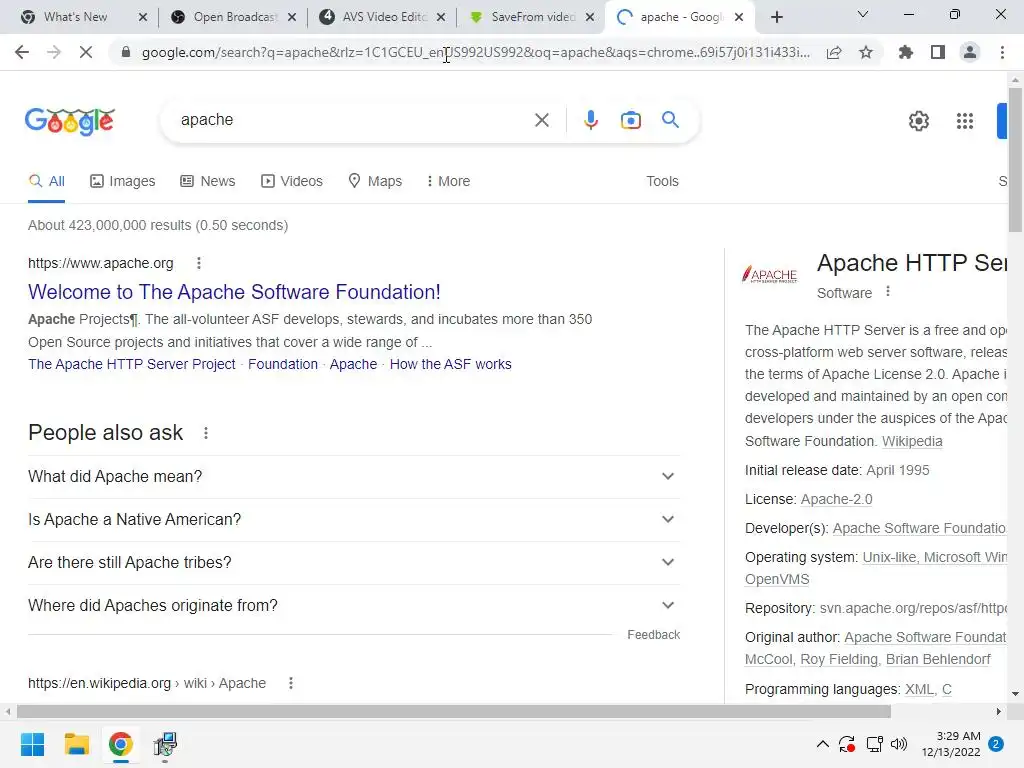
Task: Open the notification count badge
Action: pyautogui.click(x=996, y=744)
